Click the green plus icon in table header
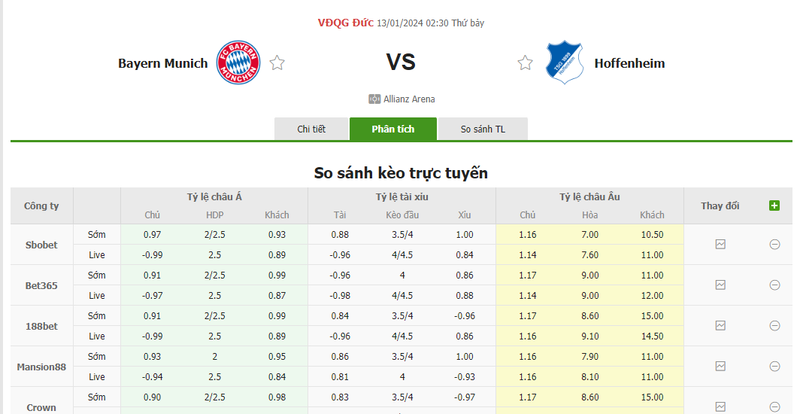800x414 pixels. [774, 205]
